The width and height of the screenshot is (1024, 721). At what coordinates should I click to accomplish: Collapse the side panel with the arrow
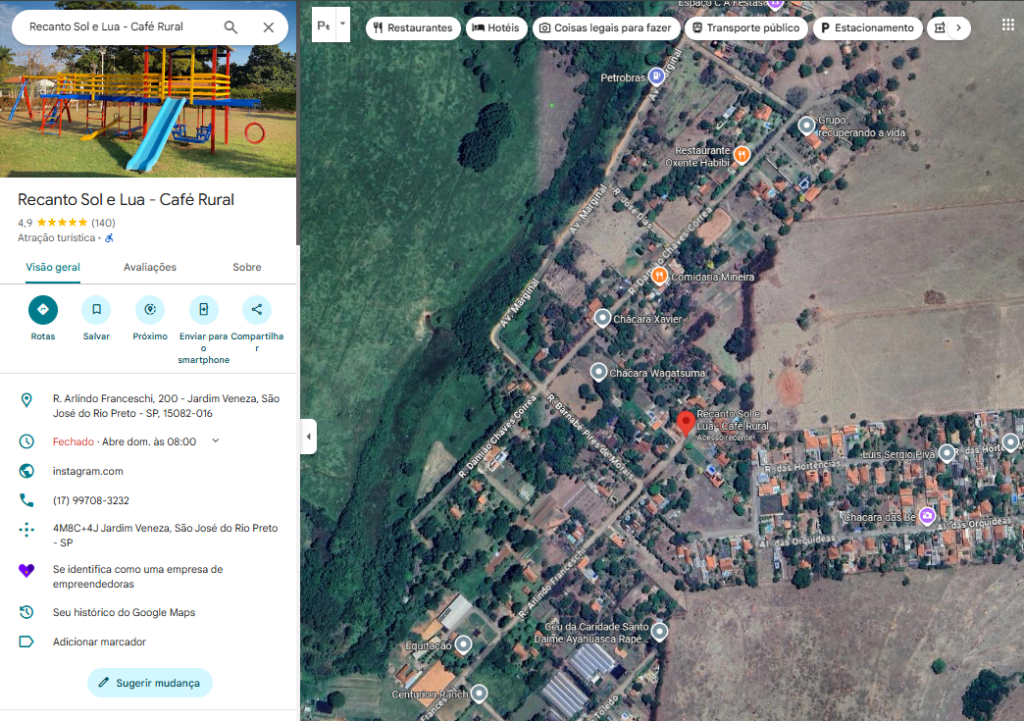coord(310,436)
